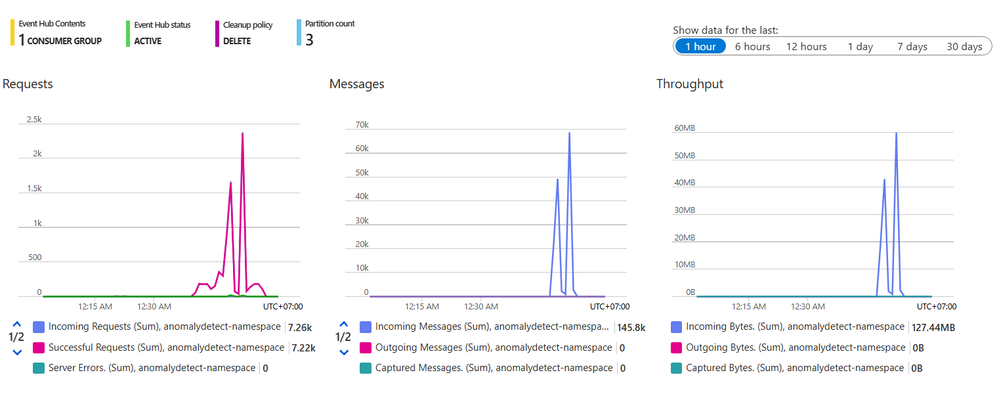Viewport: 999px width, 393px height.
Task: Click the tallest peak in Requests chart
Action: point(243,133)
